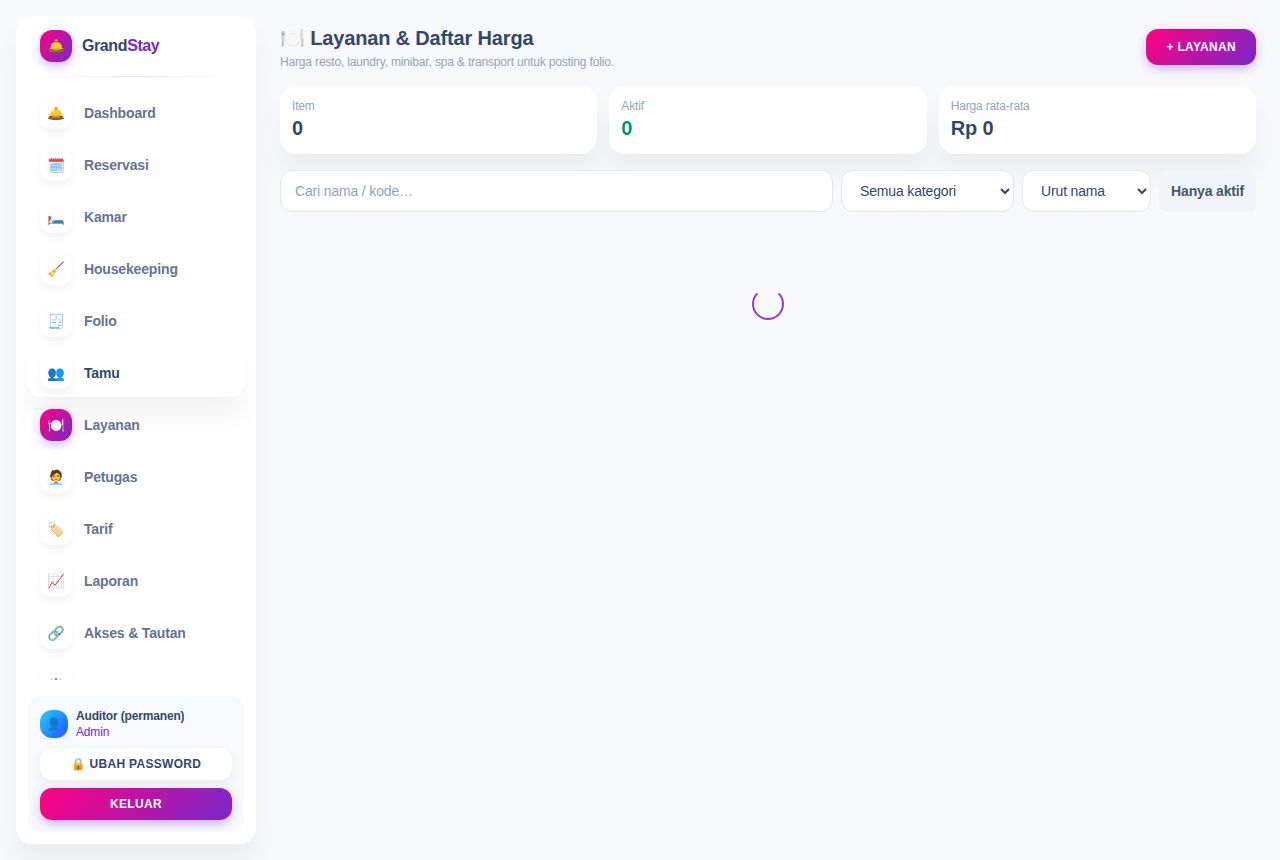Click the Tarif price tag icon
This screenshot has height=860, width=1280.
tap(56, 529)
